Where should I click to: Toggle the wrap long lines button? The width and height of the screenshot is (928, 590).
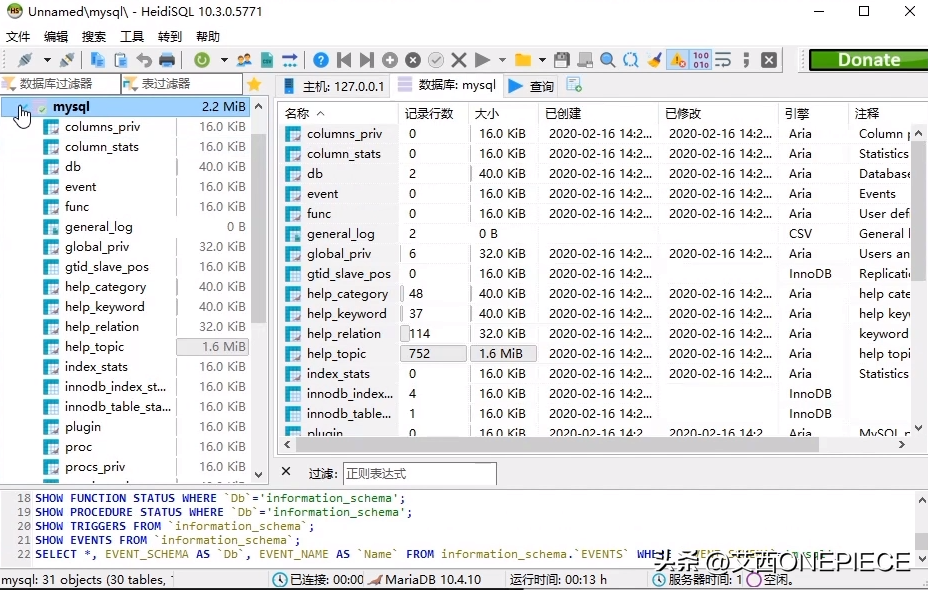click(x=724, y=60)
